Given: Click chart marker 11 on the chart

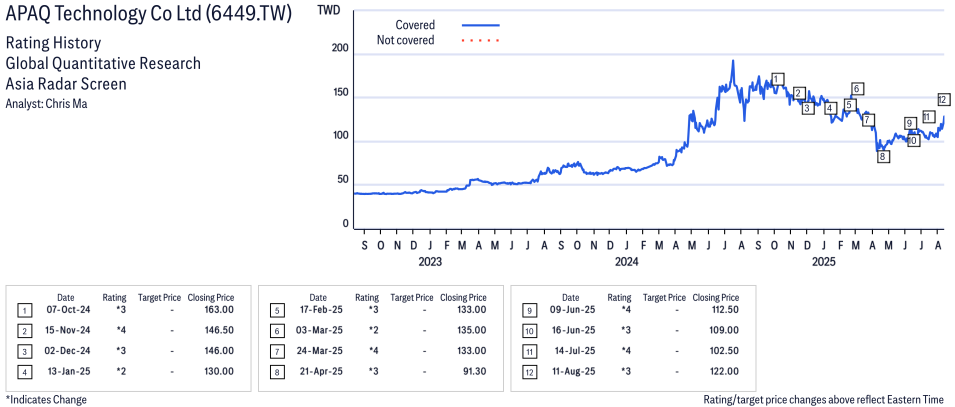Looking at the screenshot, I should pyautogui.click(x=928, y=117).
